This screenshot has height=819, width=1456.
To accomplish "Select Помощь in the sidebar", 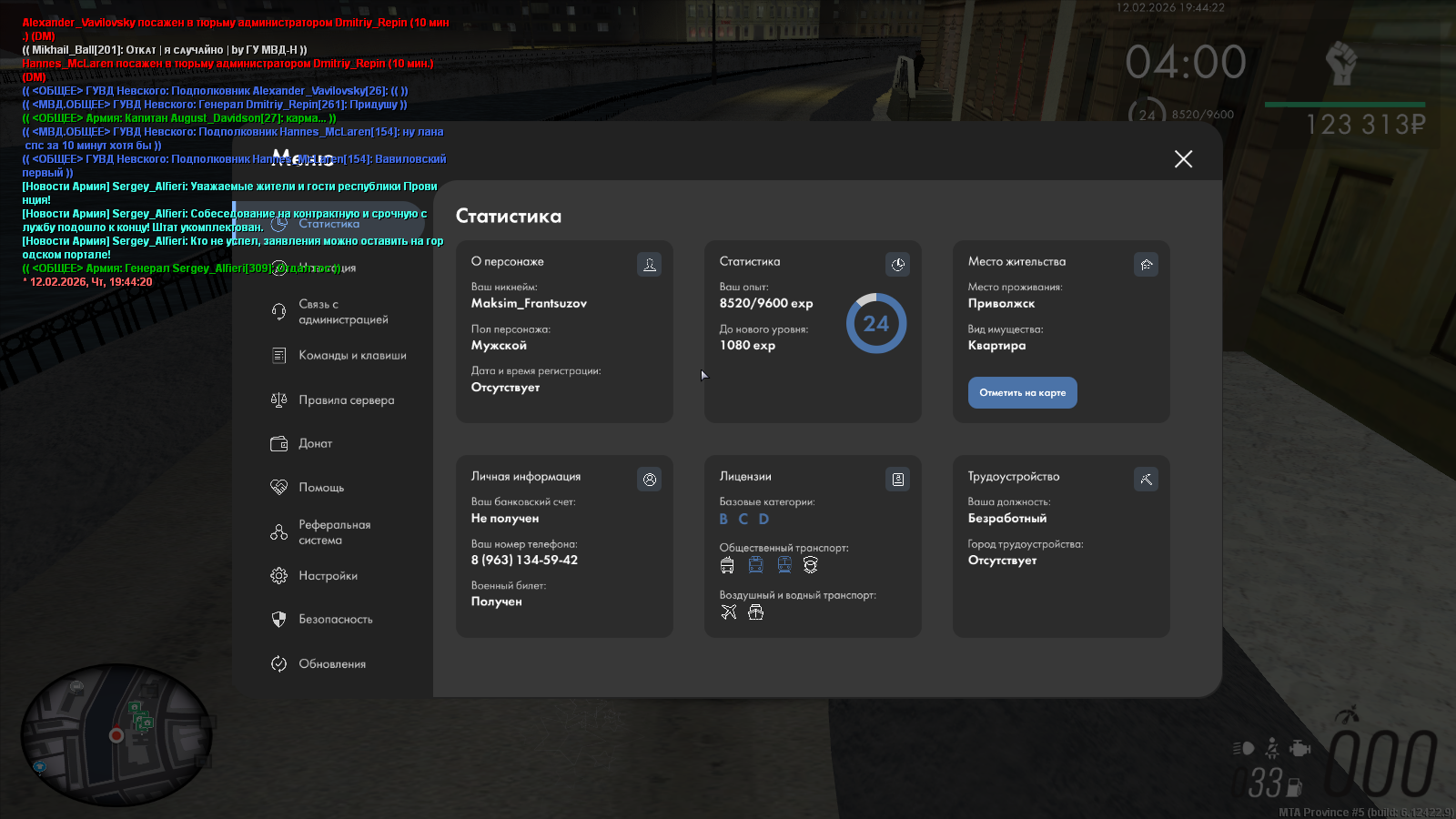I will (x=320, y=488).
